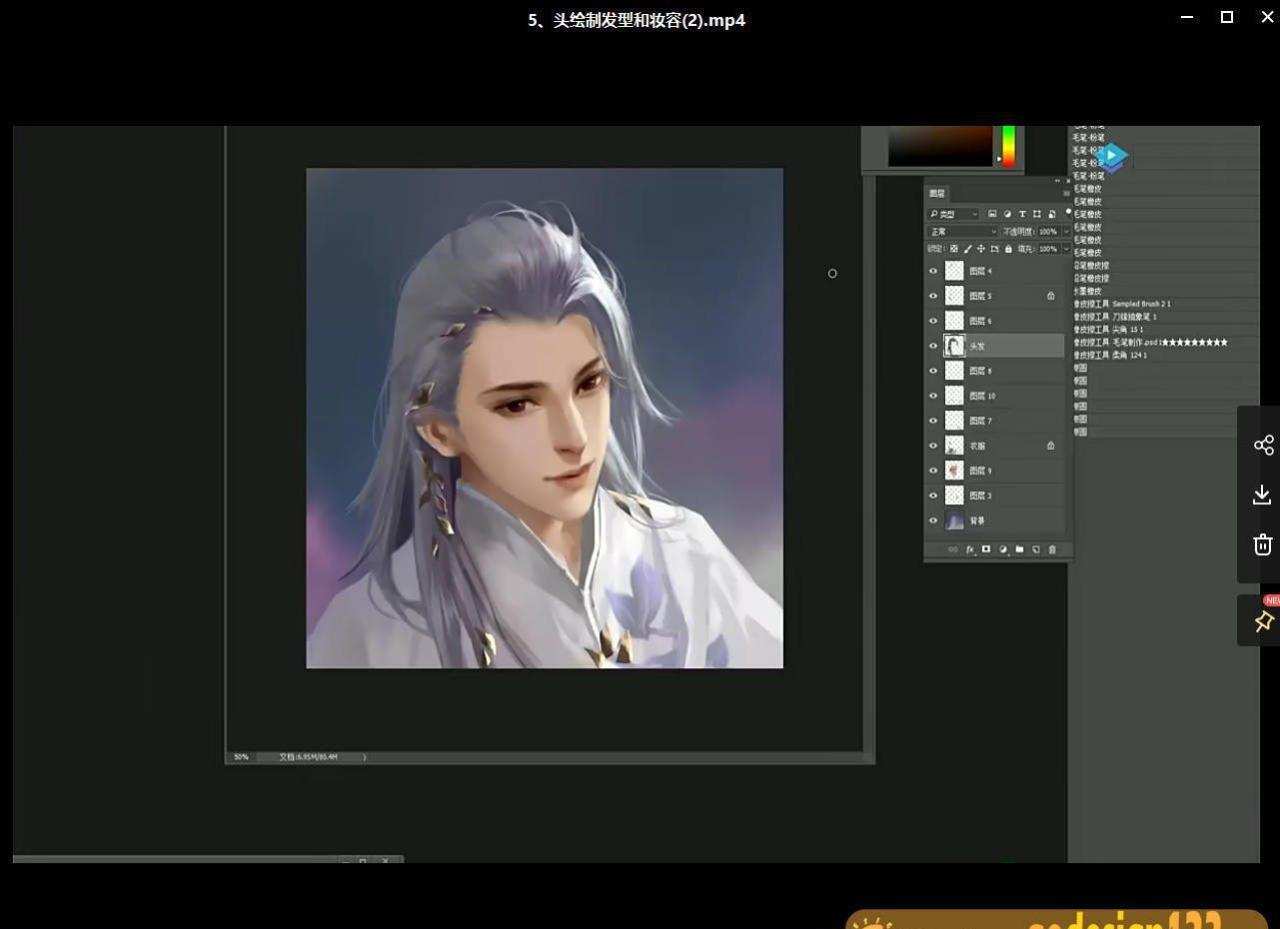Toggle visibility of 图层 3
The height and width of the screenshot is (929, 1280).
(x=933, y=496)
